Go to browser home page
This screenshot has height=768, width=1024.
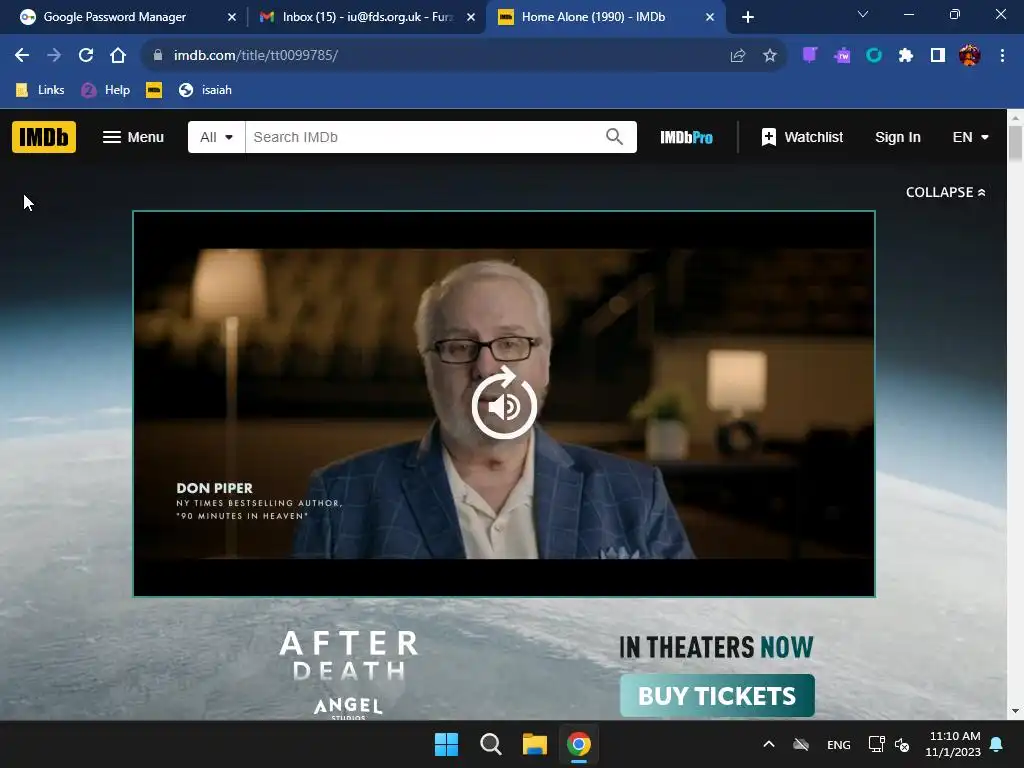click(x=118, y=56)
